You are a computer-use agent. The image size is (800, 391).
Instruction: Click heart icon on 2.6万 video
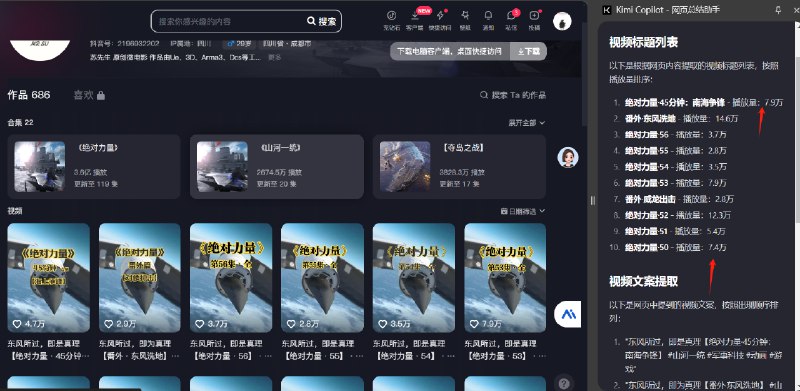(291, 324)
